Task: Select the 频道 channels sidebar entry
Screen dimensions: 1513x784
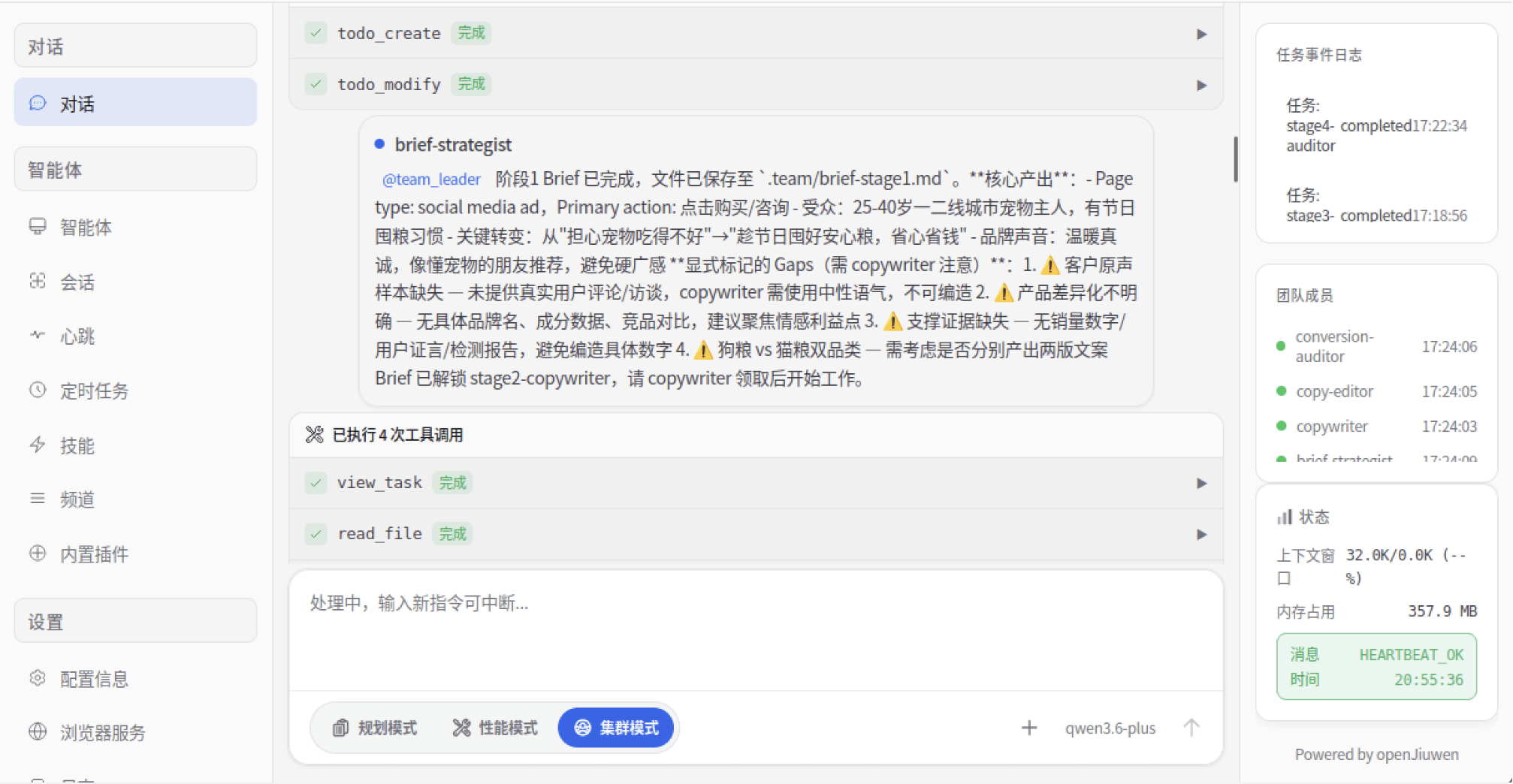Action: 135,499
